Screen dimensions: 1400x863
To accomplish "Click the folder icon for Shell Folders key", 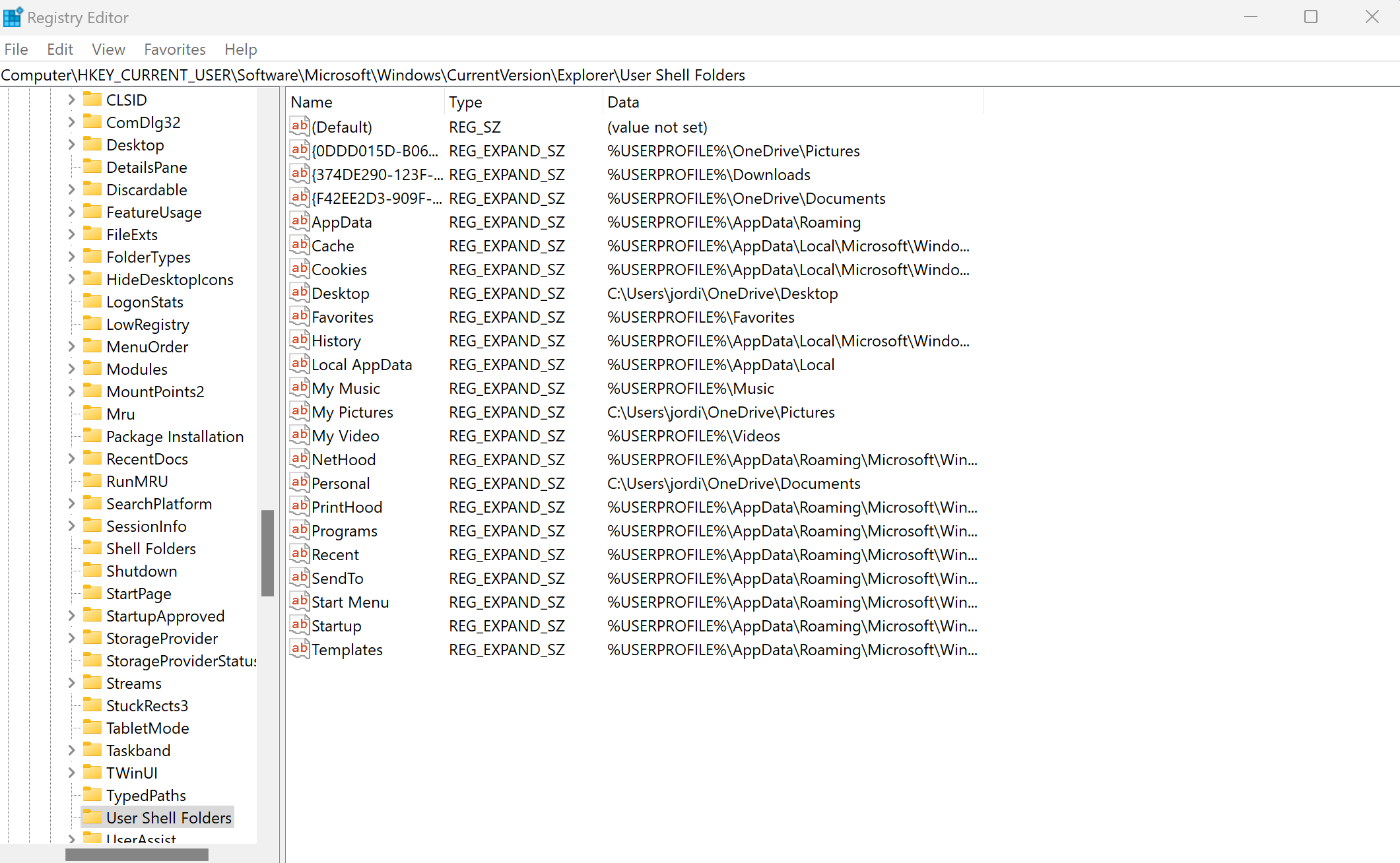I will [x=92, y=548].
